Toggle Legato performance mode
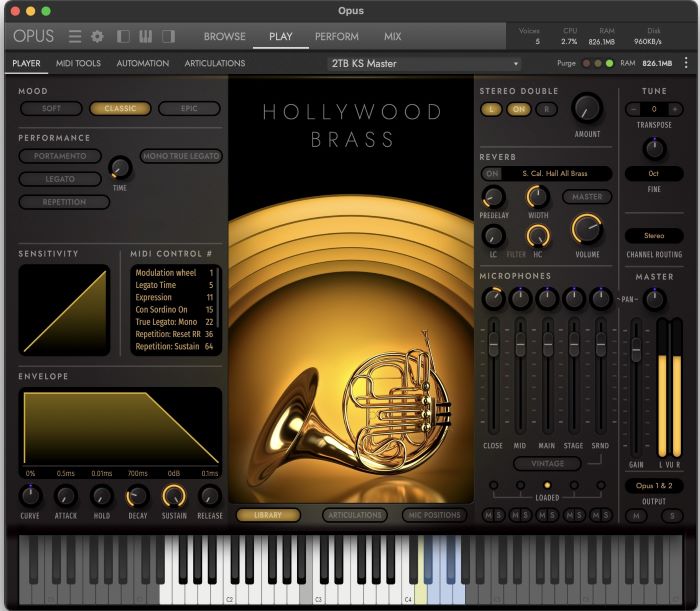The width and height of the screenshot is (700, 611). coord(60,179)
